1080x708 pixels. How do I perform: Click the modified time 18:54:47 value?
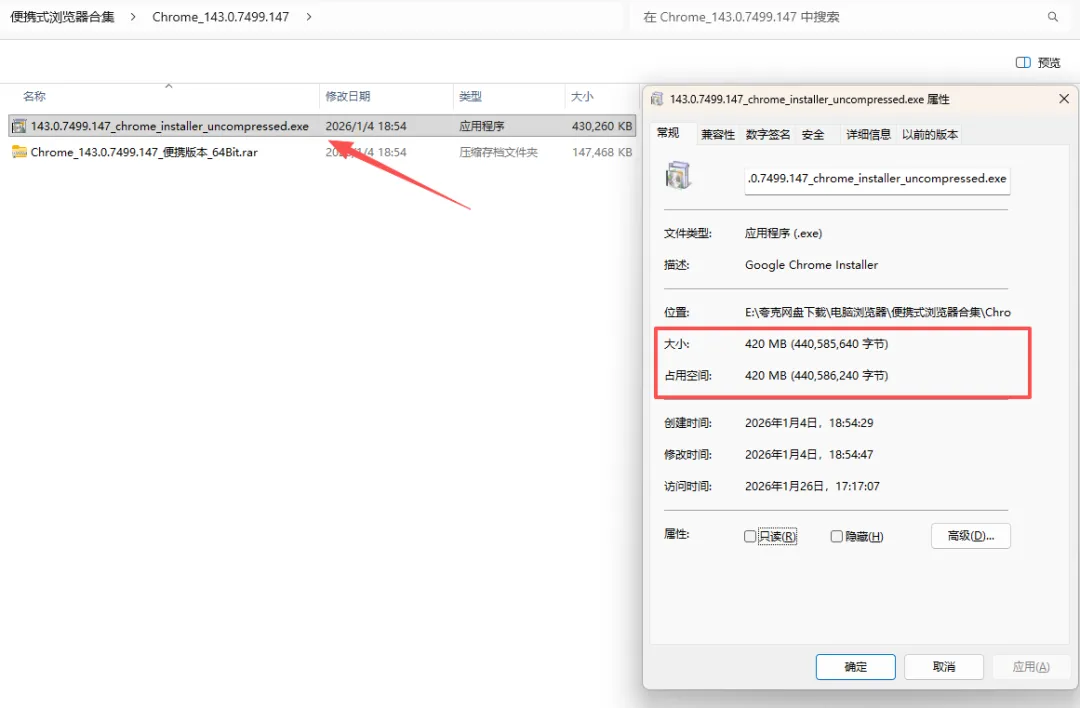809,455
